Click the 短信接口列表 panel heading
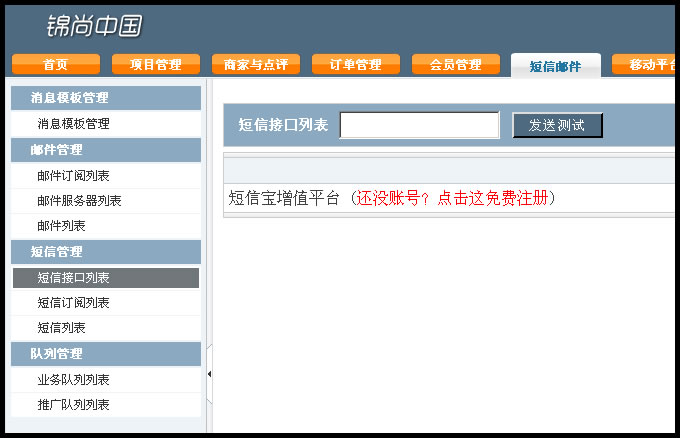Viewport: 680px width, 438px height. coord(283,125)
